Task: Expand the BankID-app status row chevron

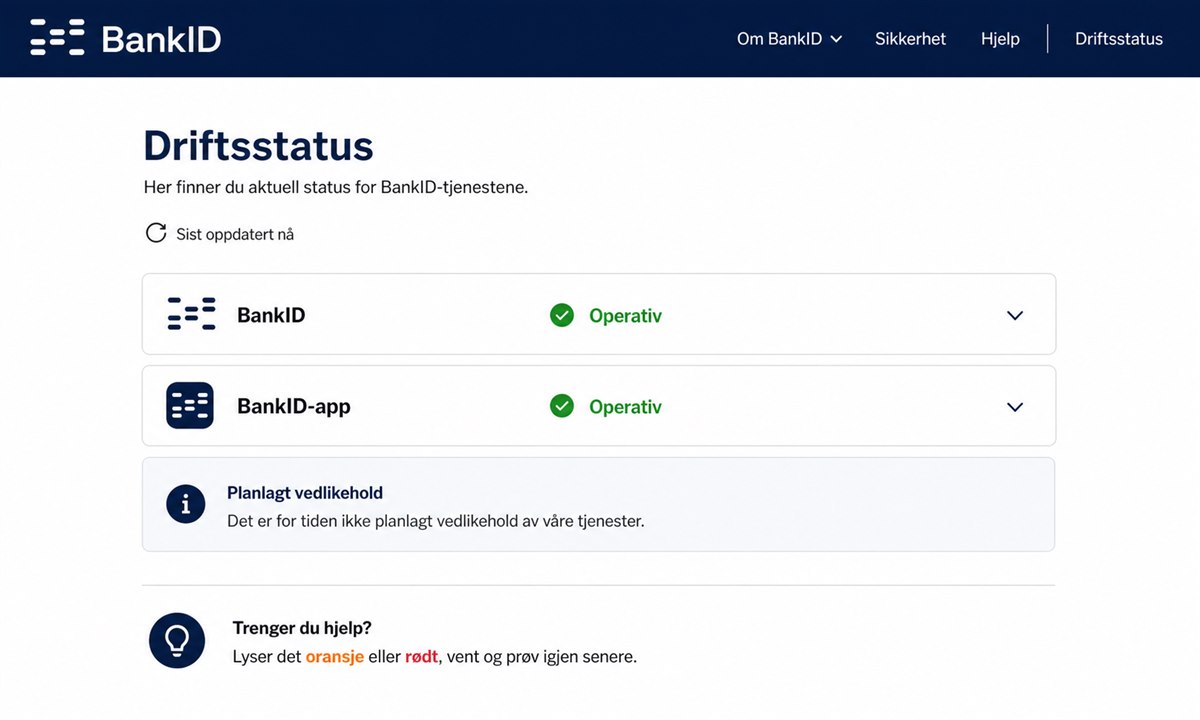Action: tap(1015, 407)
